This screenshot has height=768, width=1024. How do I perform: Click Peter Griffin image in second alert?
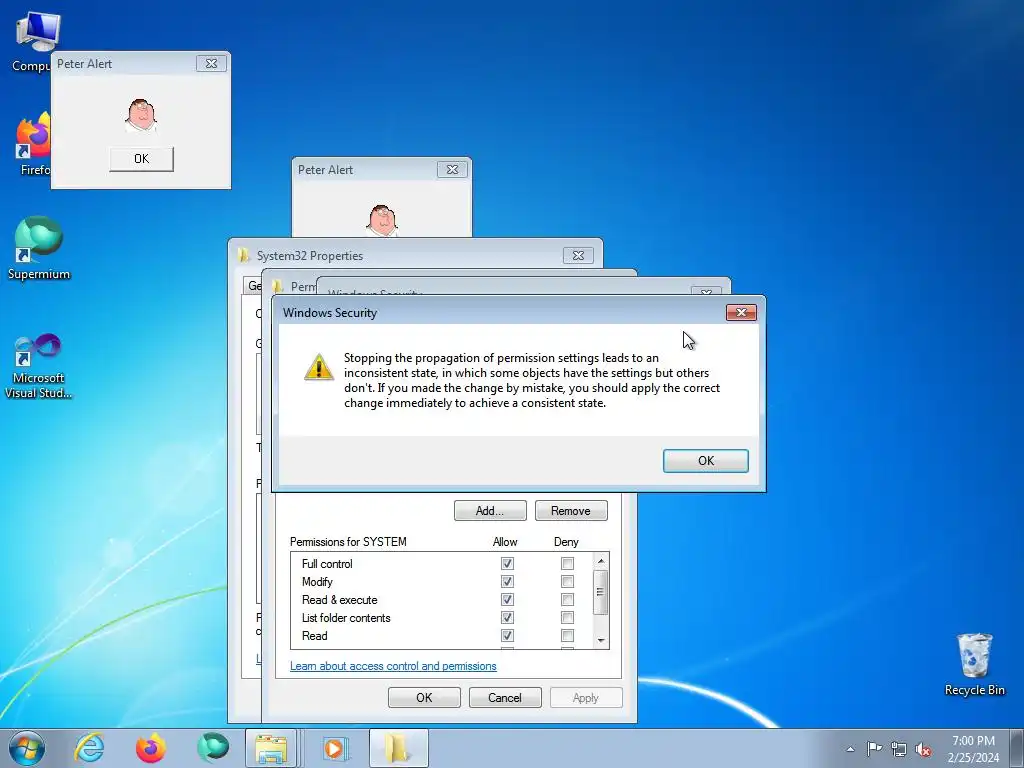[382, 221]
